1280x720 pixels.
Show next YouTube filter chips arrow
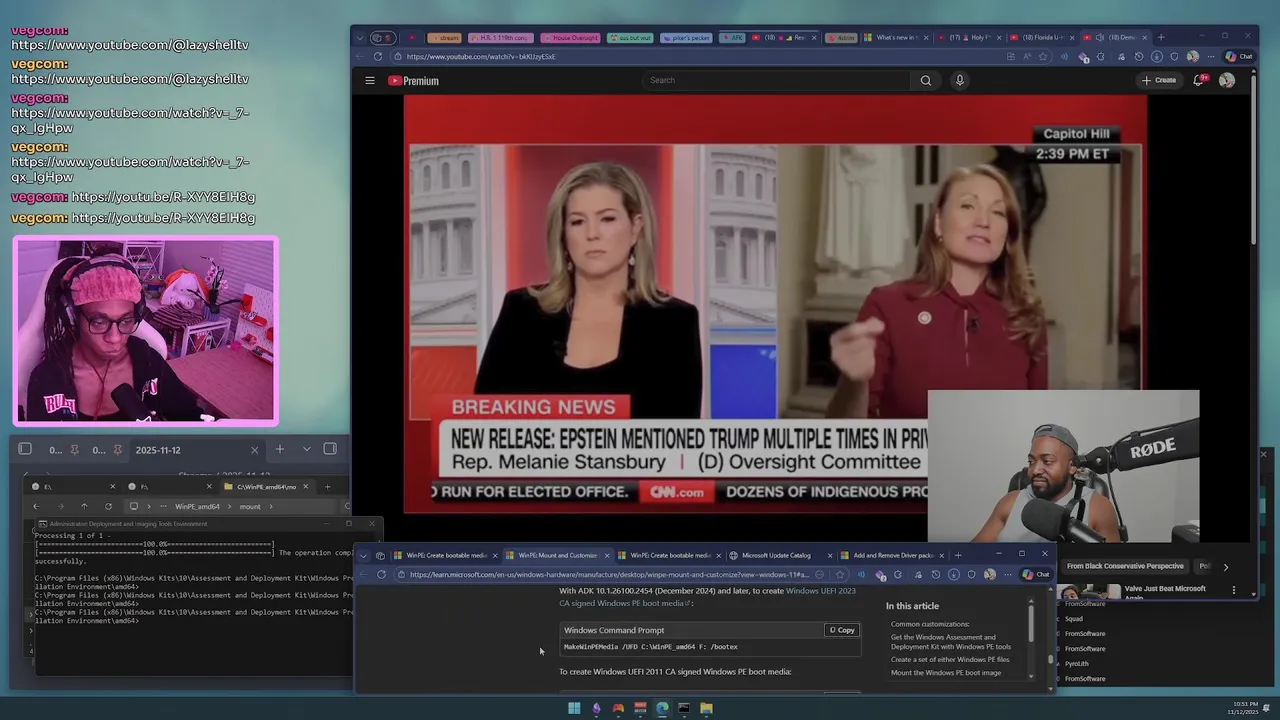click(1226, 566)
